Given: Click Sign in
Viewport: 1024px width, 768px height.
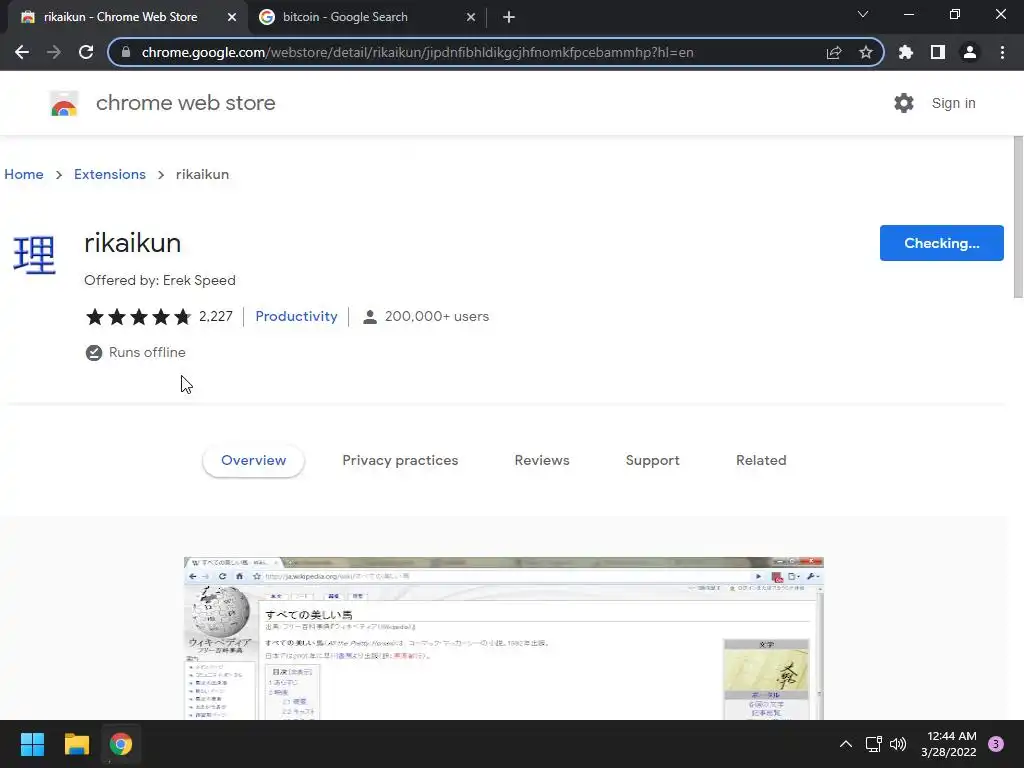Looking at the screenshot, I should coord(953,103).
